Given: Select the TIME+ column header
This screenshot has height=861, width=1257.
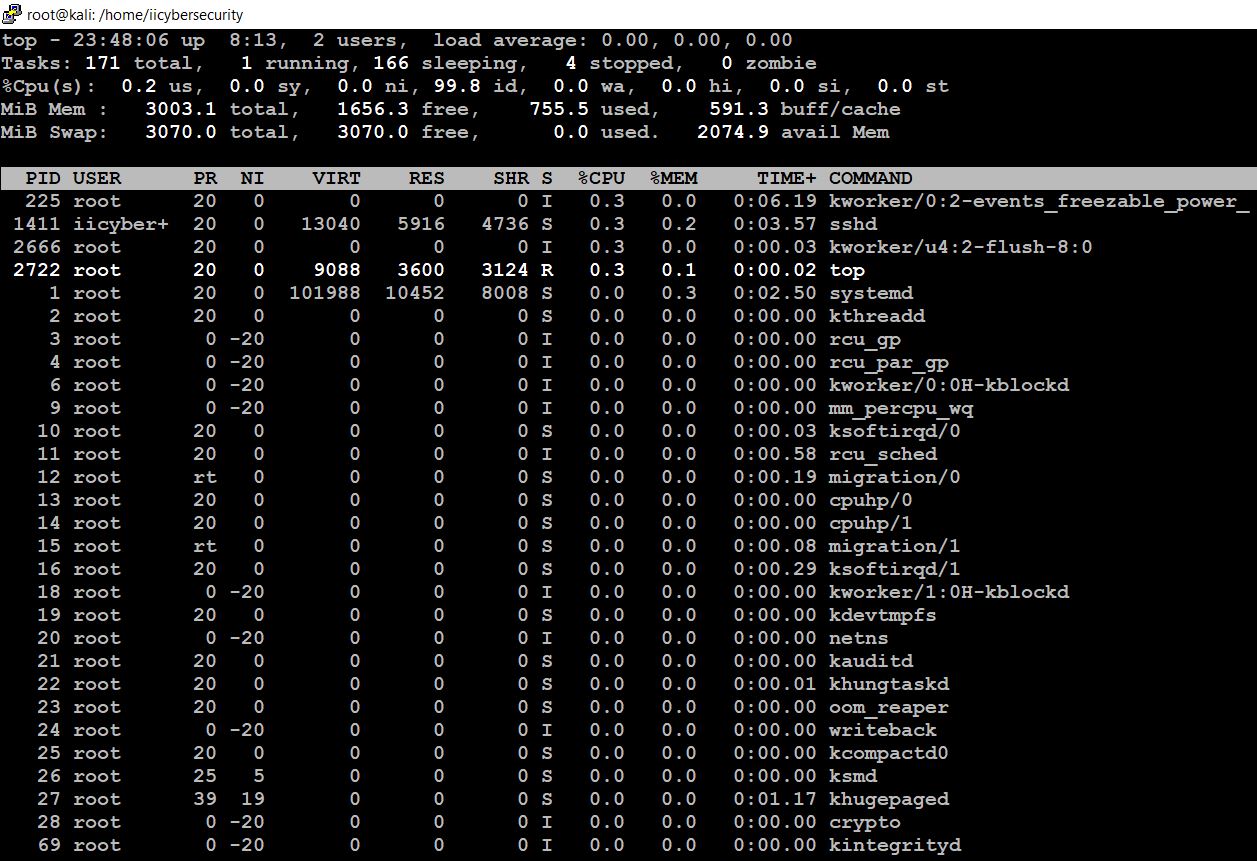Looking at the screenshot, I should (789, 178).
